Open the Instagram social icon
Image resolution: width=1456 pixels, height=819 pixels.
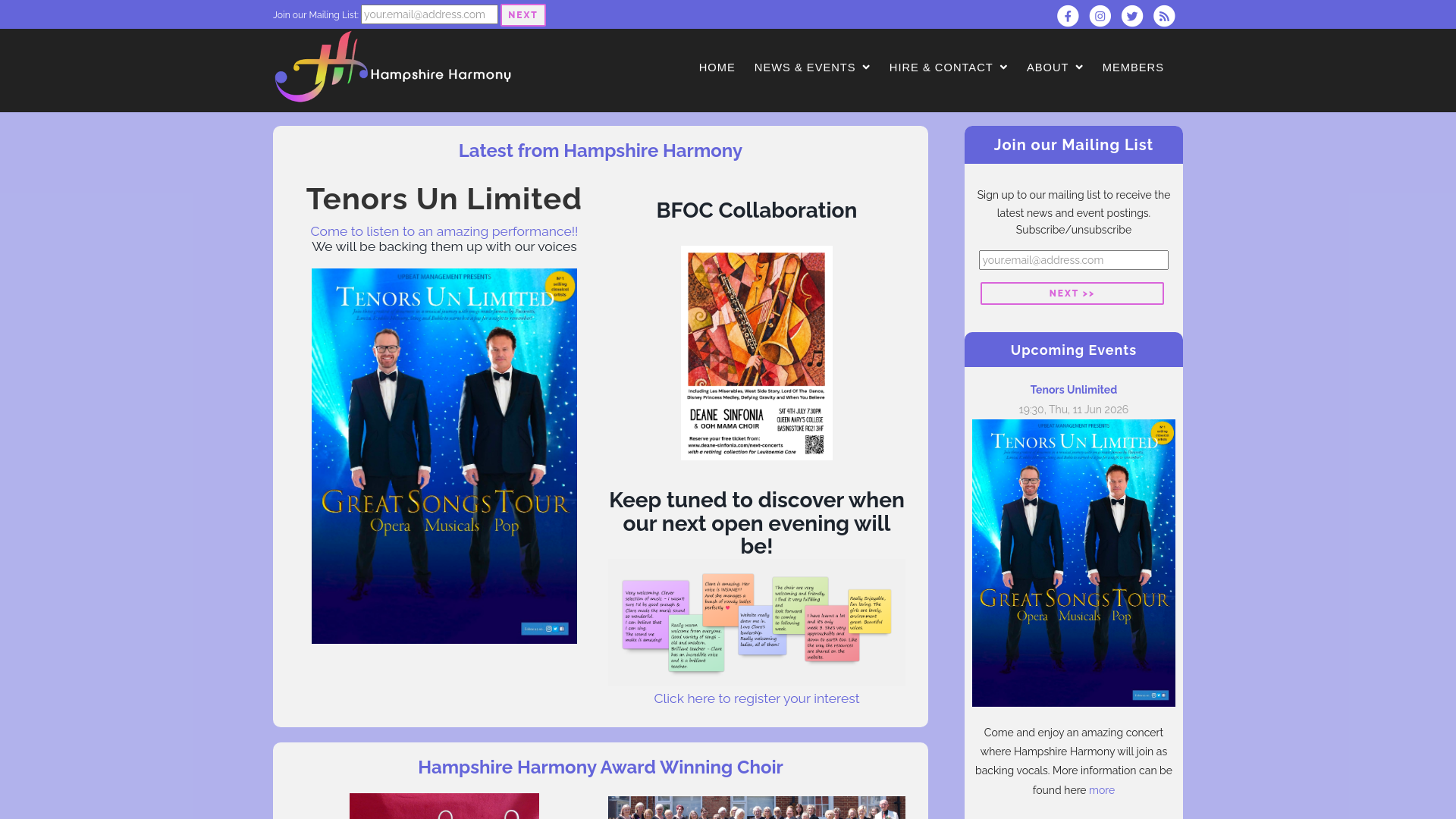(1100, 16)
